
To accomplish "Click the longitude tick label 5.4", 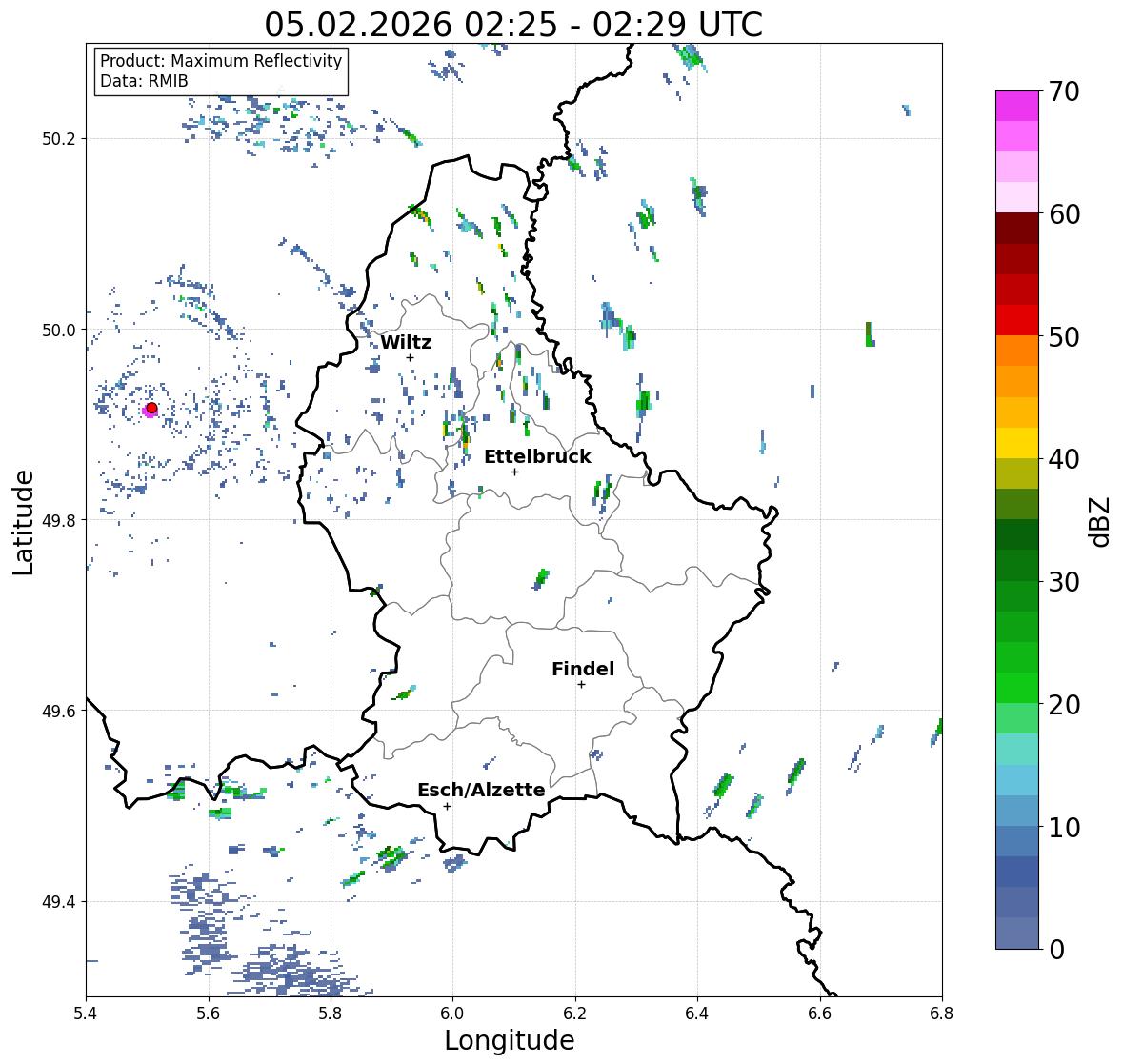I will pos(86,1014).
